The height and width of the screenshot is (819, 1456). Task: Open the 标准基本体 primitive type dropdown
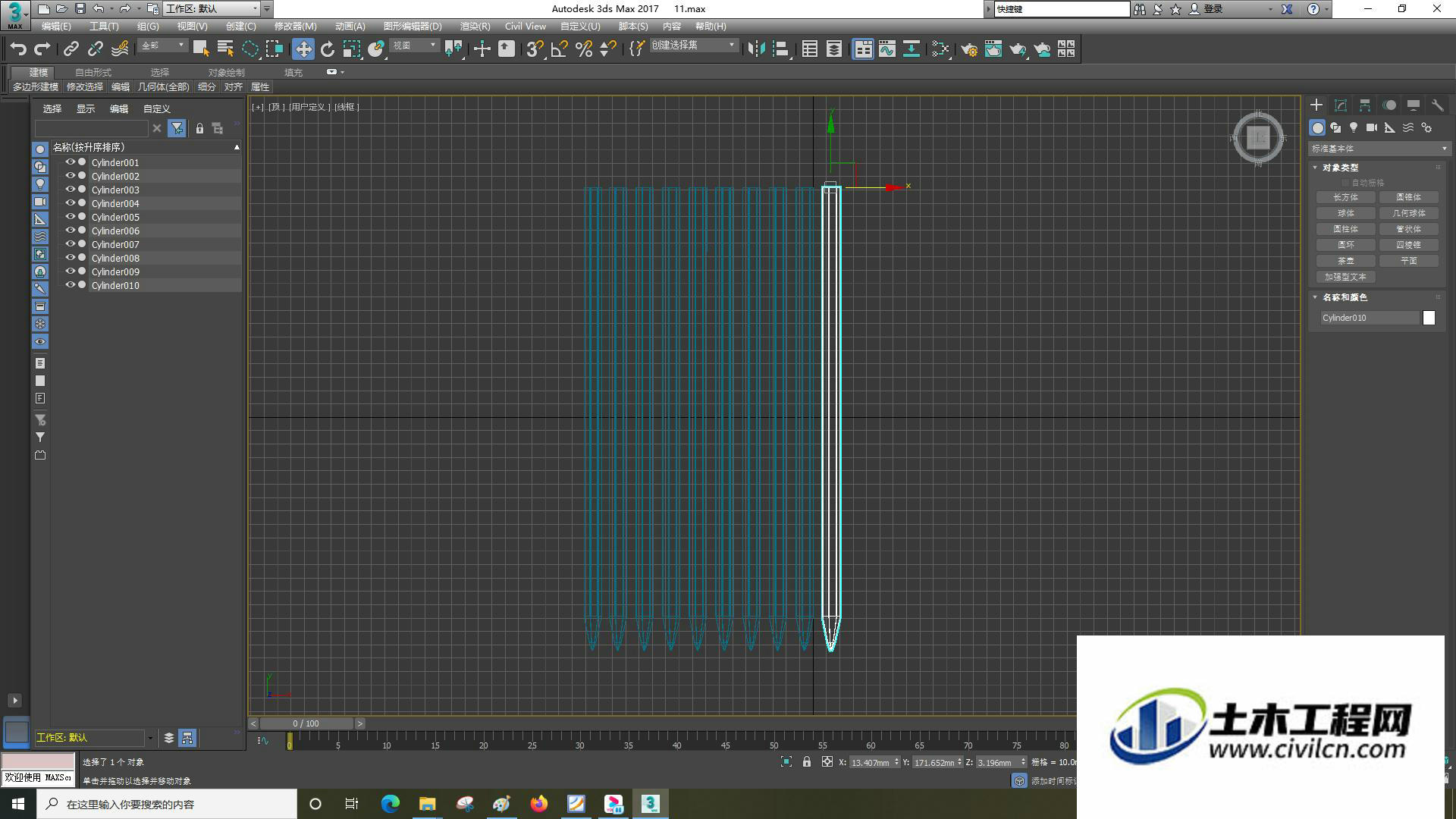click(1379, 149)
